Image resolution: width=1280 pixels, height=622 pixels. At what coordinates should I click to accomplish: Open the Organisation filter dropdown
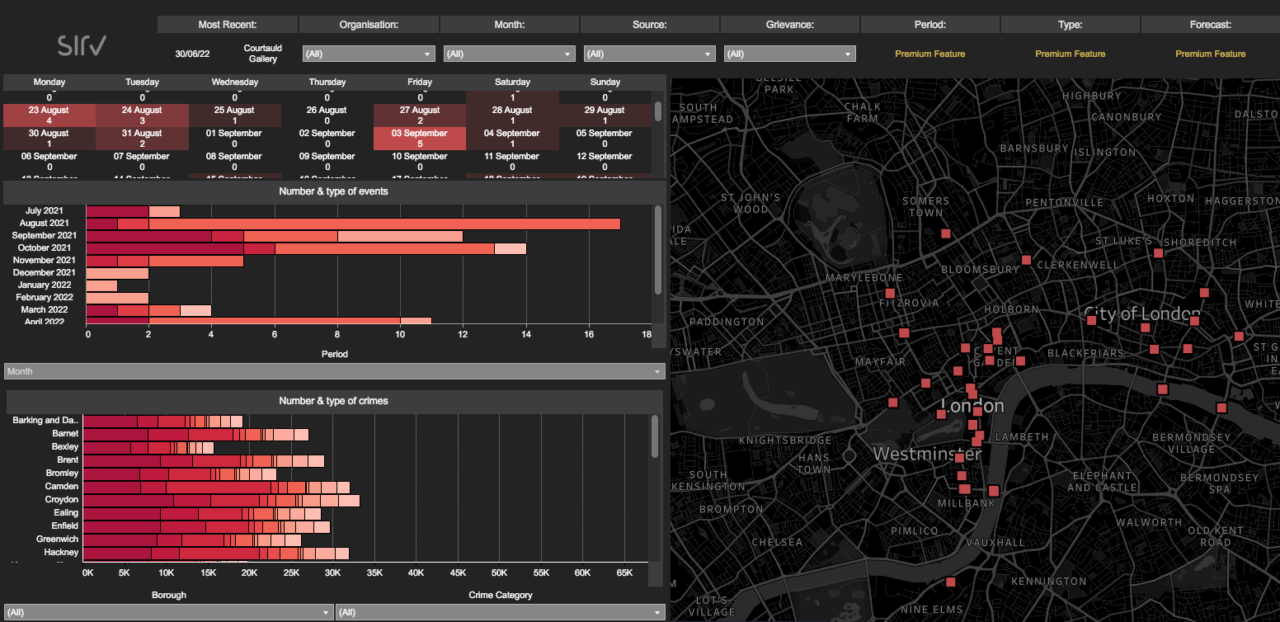click(x=368, y=54)
